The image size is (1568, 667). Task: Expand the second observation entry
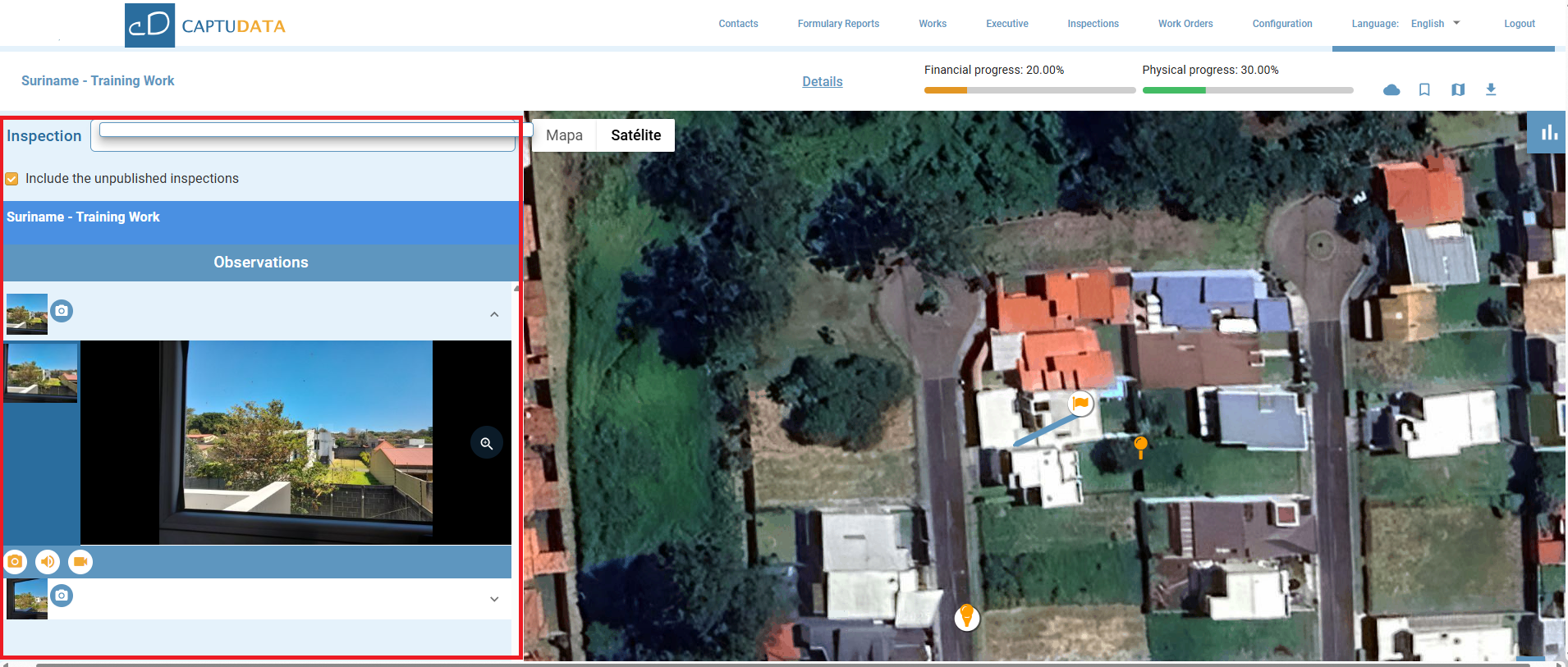click(x=494, y=599)
